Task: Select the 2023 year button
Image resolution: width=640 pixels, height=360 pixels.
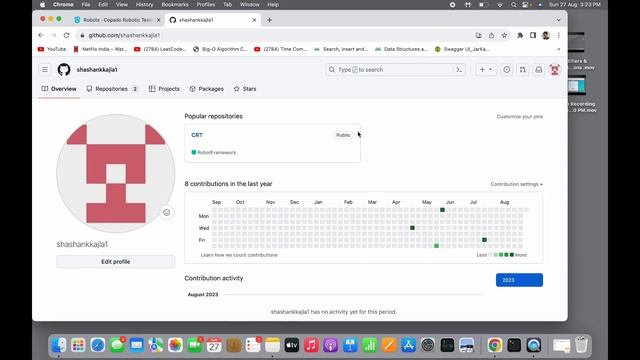Action: [519, 280]
